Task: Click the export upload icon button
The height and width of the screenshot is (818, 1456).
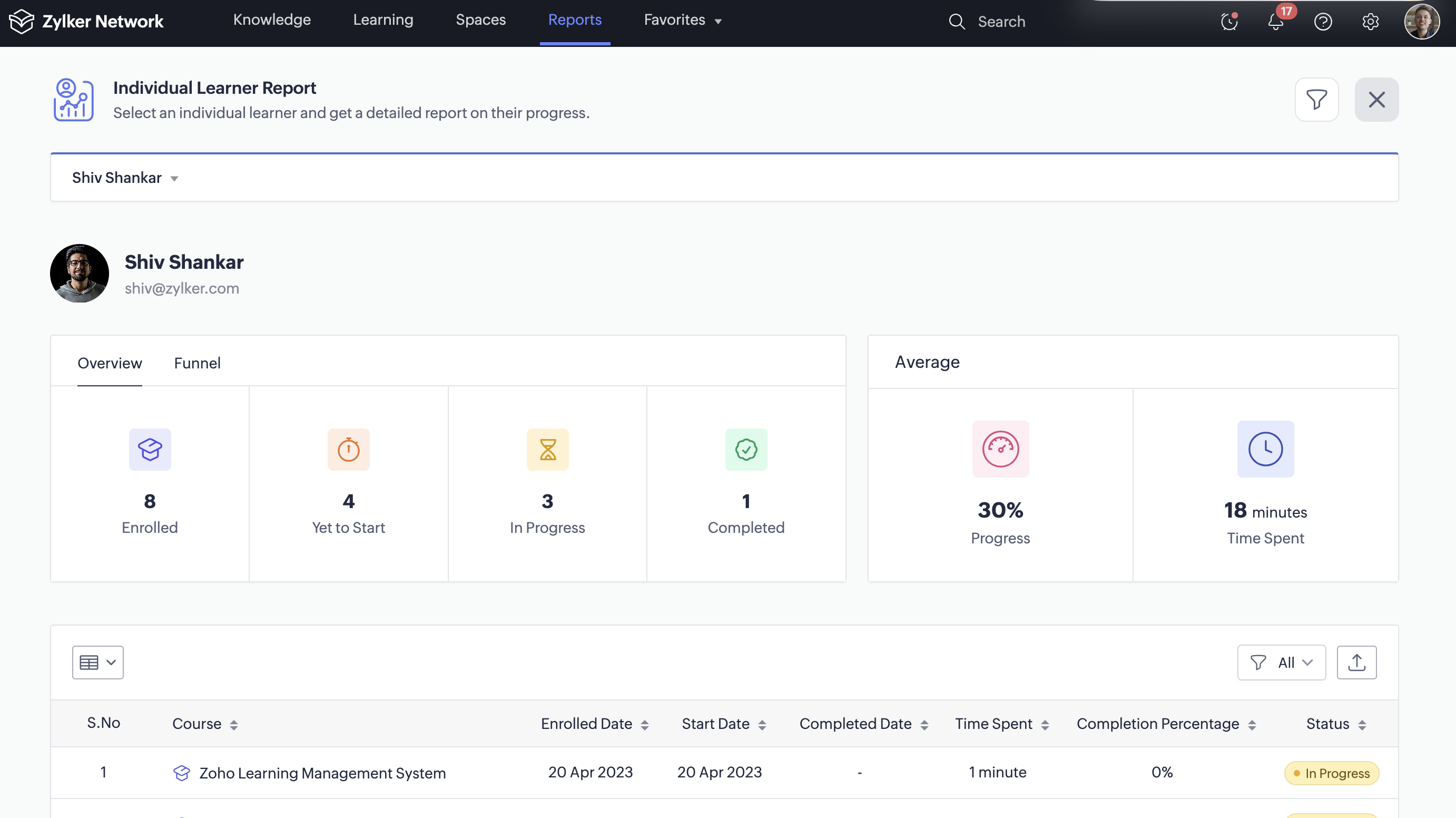Action: (1356, 663)
